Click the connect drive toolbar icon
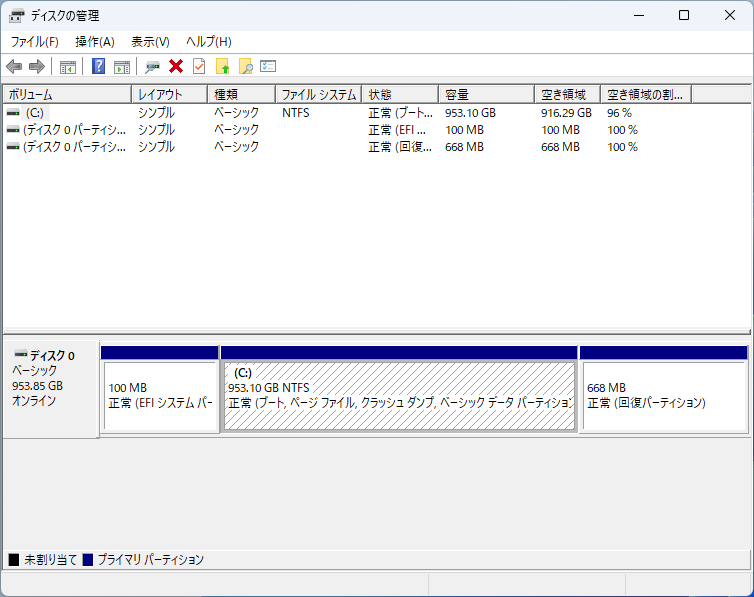Viewport: 754px width, 597px height. (x=152, y=67)
